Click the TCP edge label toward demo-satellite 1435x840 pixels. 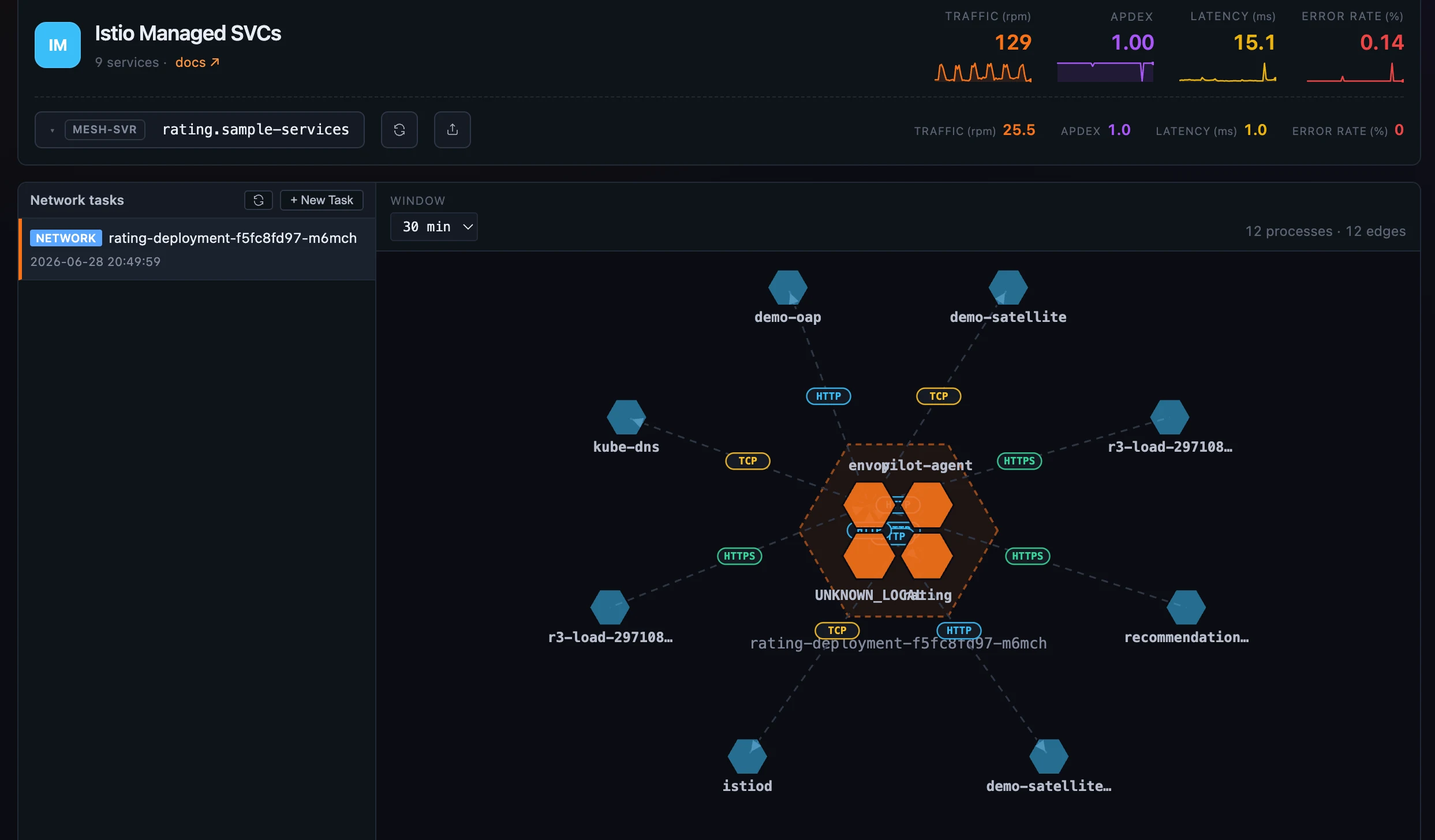point(939,396)
